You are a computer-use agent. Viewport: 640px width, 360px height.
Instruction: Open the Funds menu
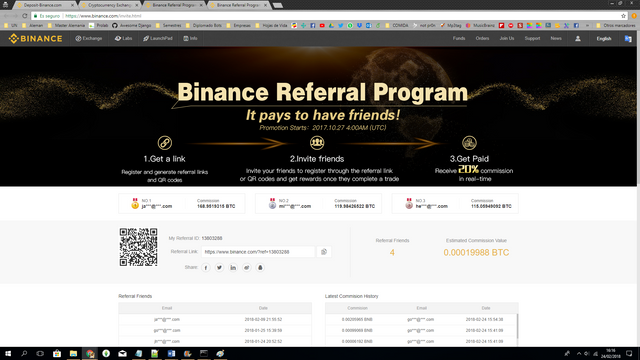click(x=459, y=38)
